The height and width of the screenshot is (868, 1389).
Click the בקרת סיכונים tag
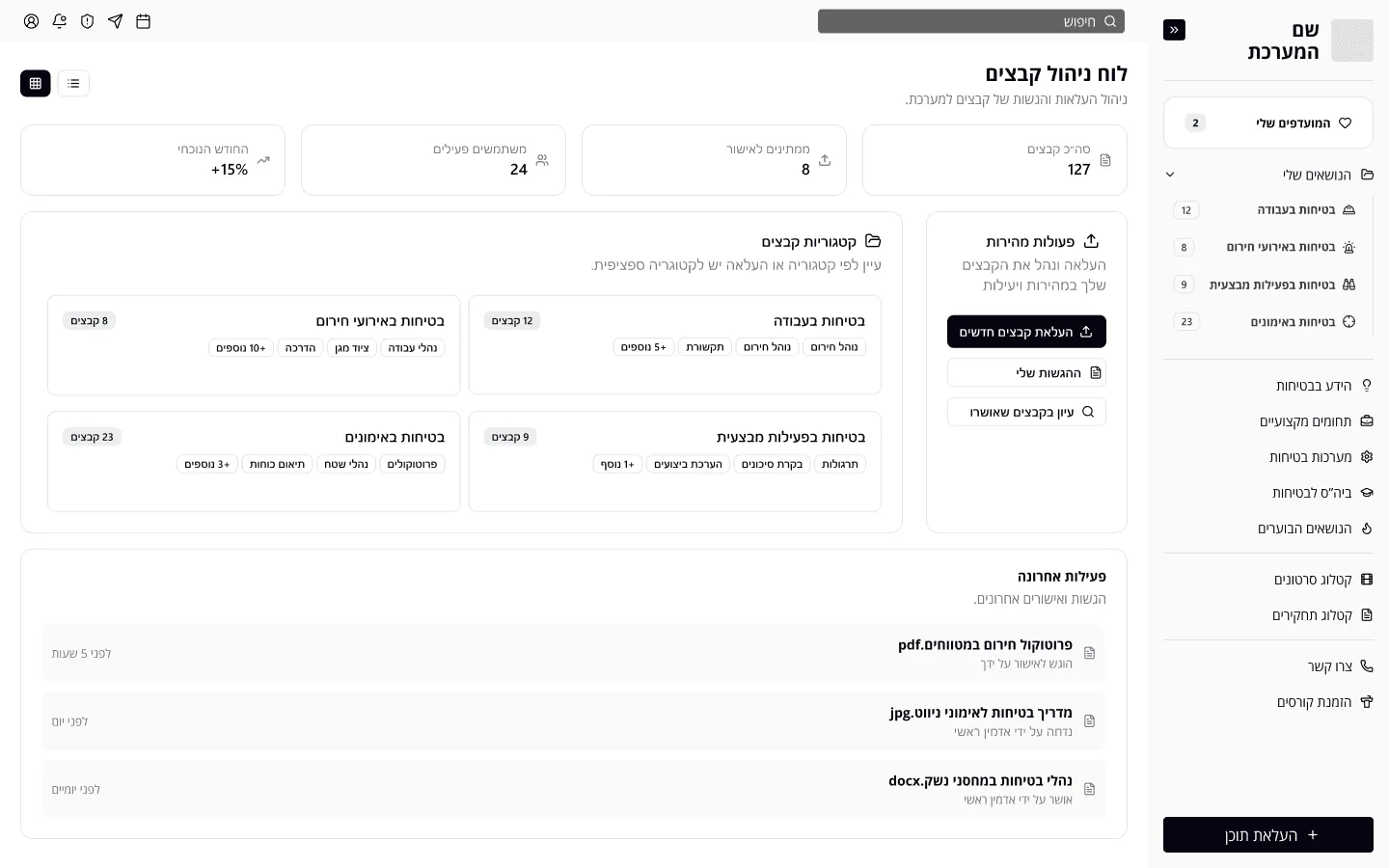point(773,464)
